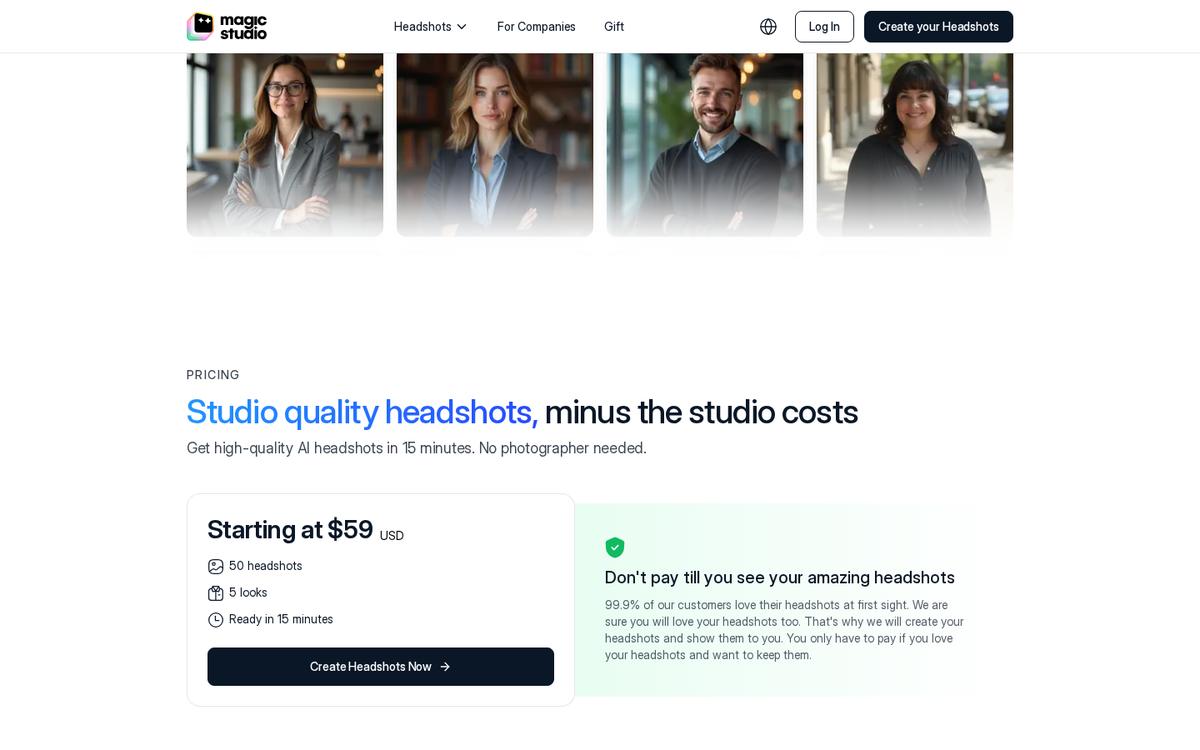Expand the Headshots dropdown chevron

(x=462, y=27)
